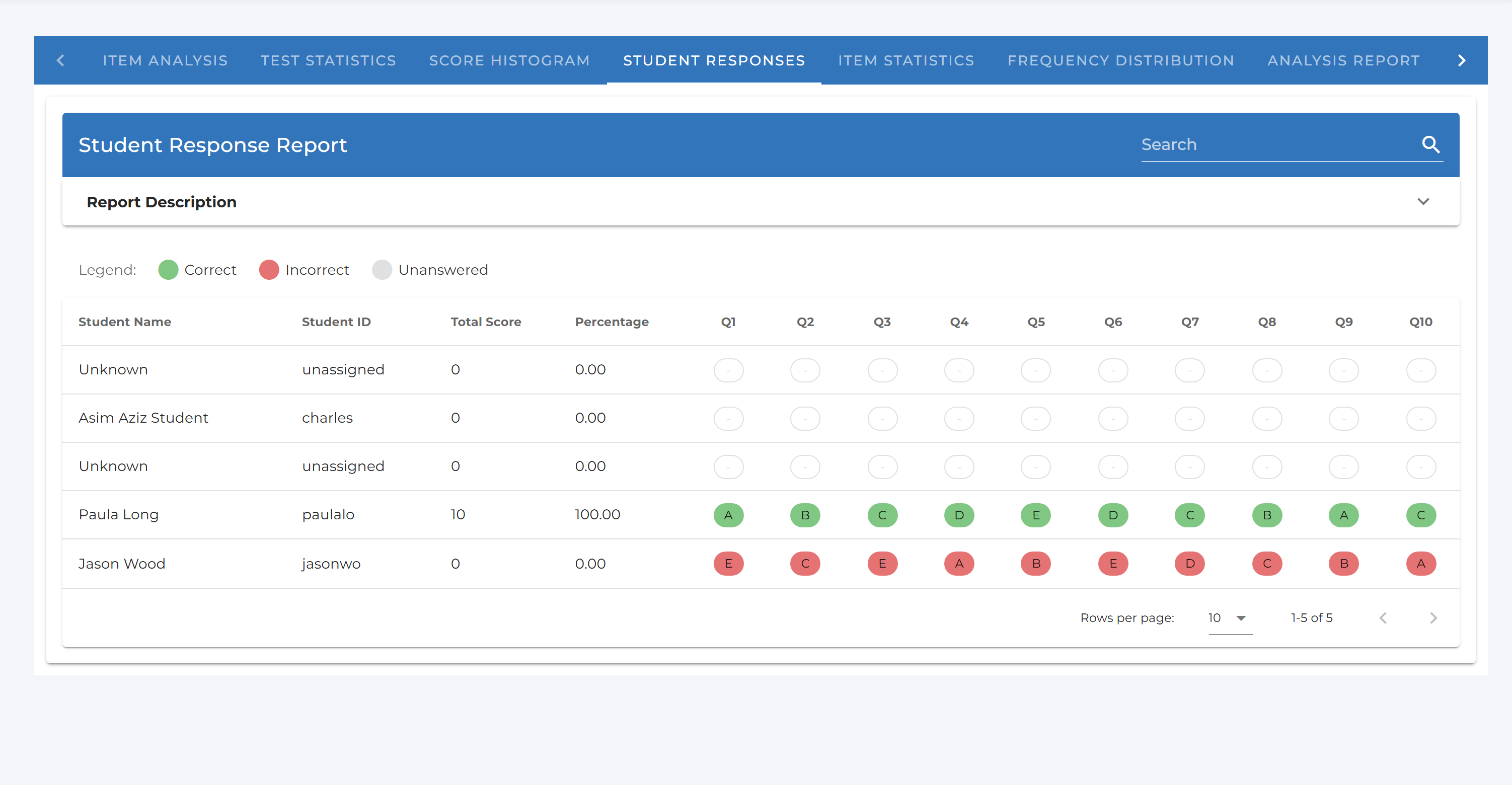This screenshot has width=1512, height=785.
Task: Open the Rows per page dropdown
Action: (1230, 618)
